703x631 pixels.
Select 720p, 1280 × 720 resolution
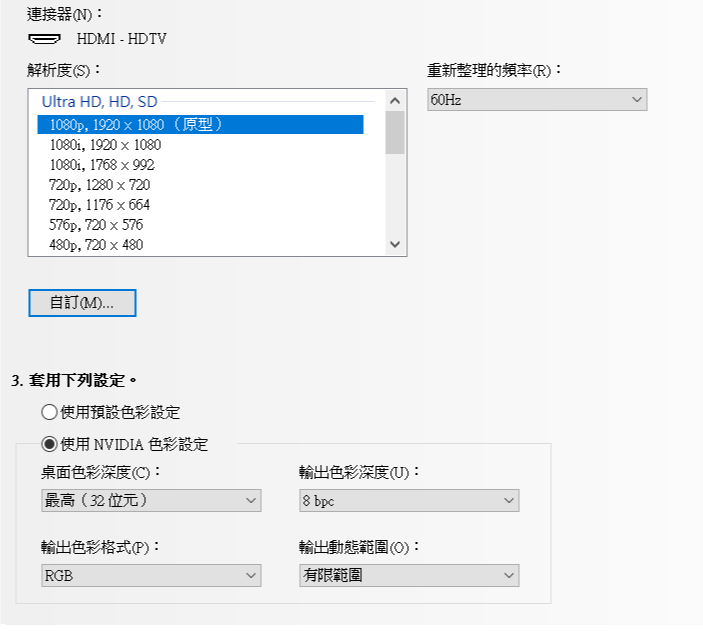(200, 185)
